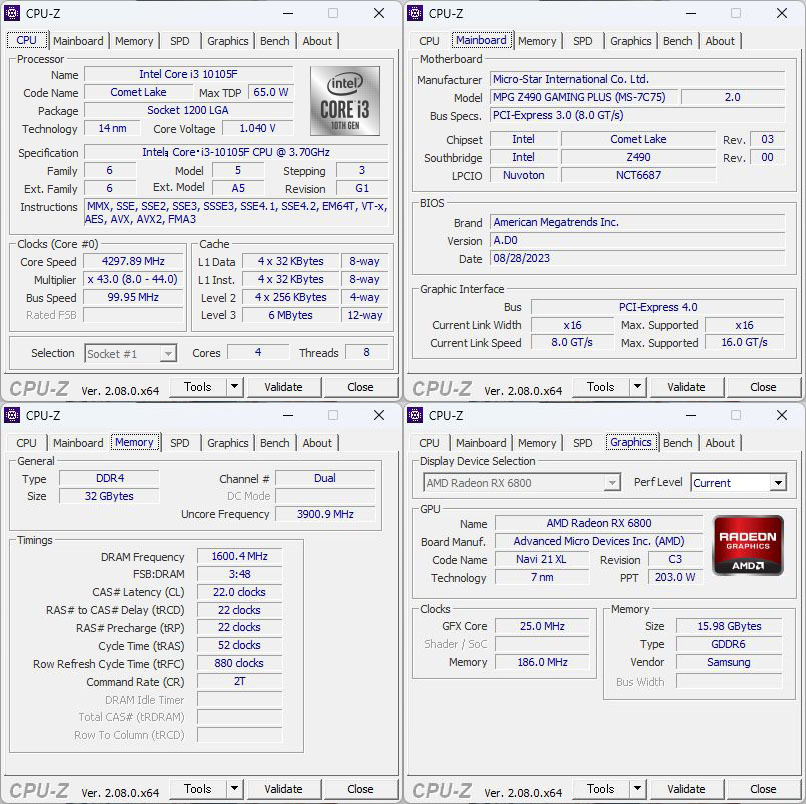Click Validate button in the Mainboard window
This screenshot has width=806, height=804.
tap(686, 387)
